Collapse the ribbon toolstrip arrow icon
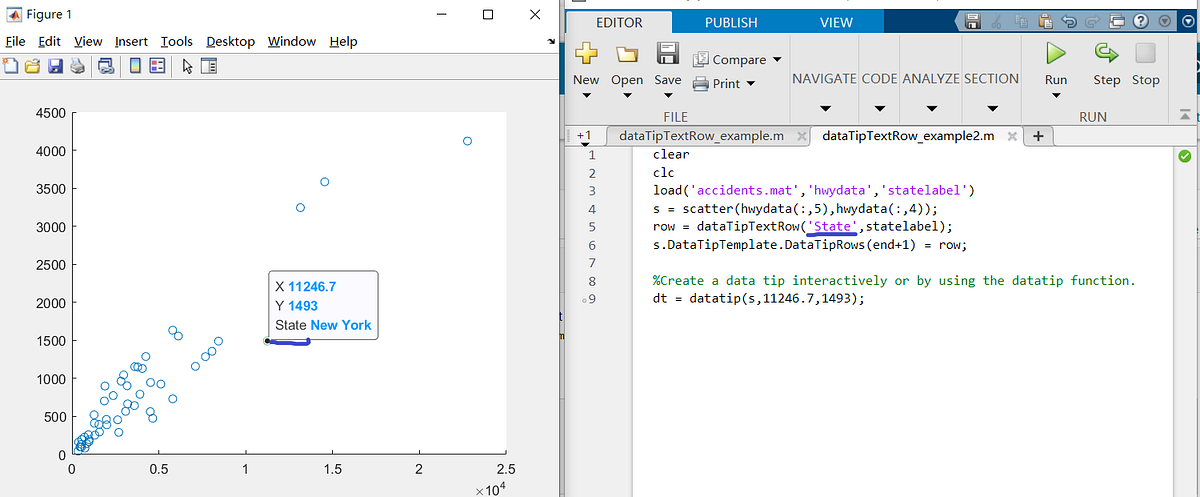Screen dimensions: 1200x497 click(x=1187, y=116)
